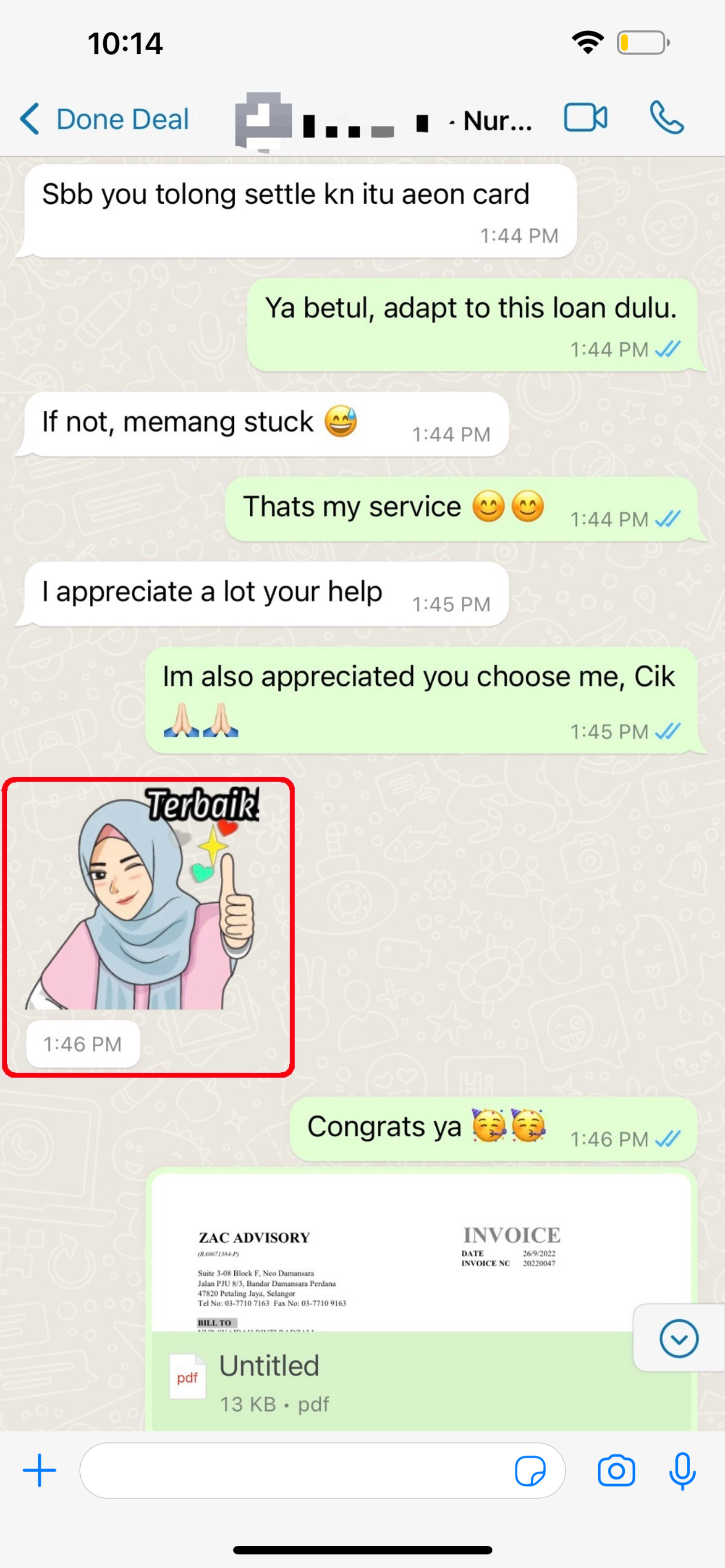Tap the voice call phone icon
Viewport: 725px width, 1568px height.
click(x=667, y=118)
